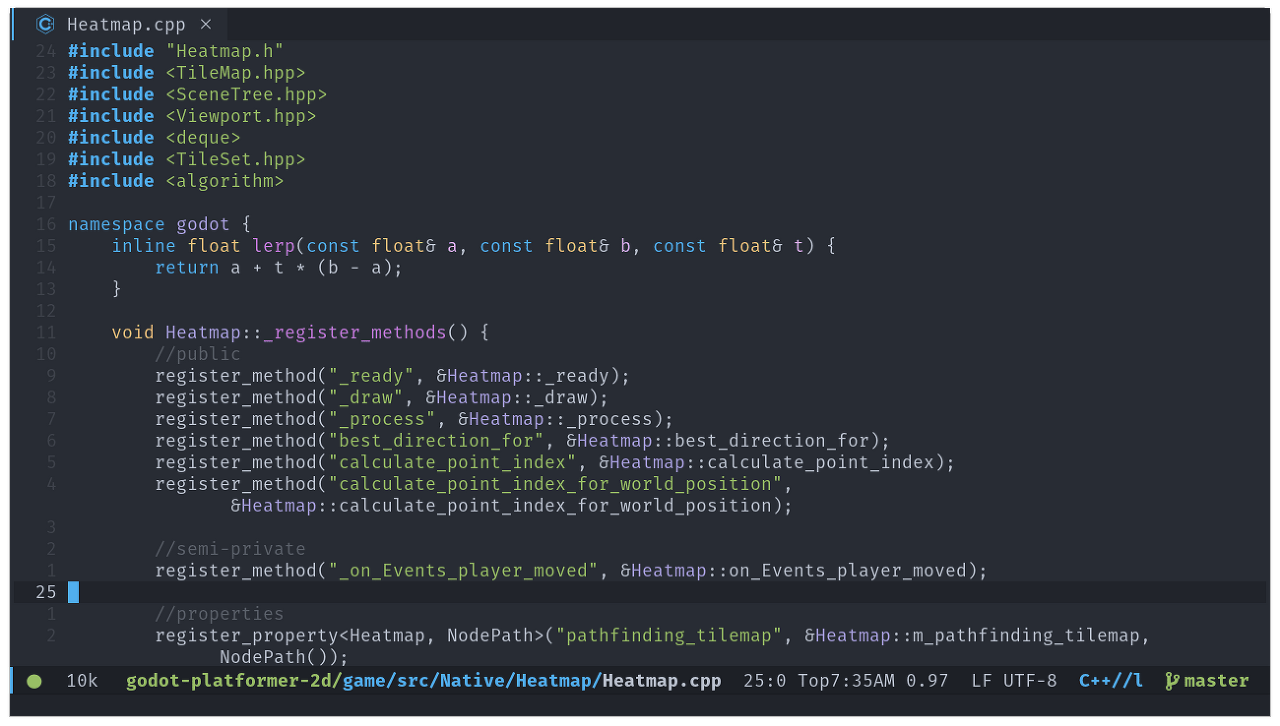Click the C++ file icon in the Heatmap.cpp tab
Viewport: 1280px width, 726px height.
(45, 24)
